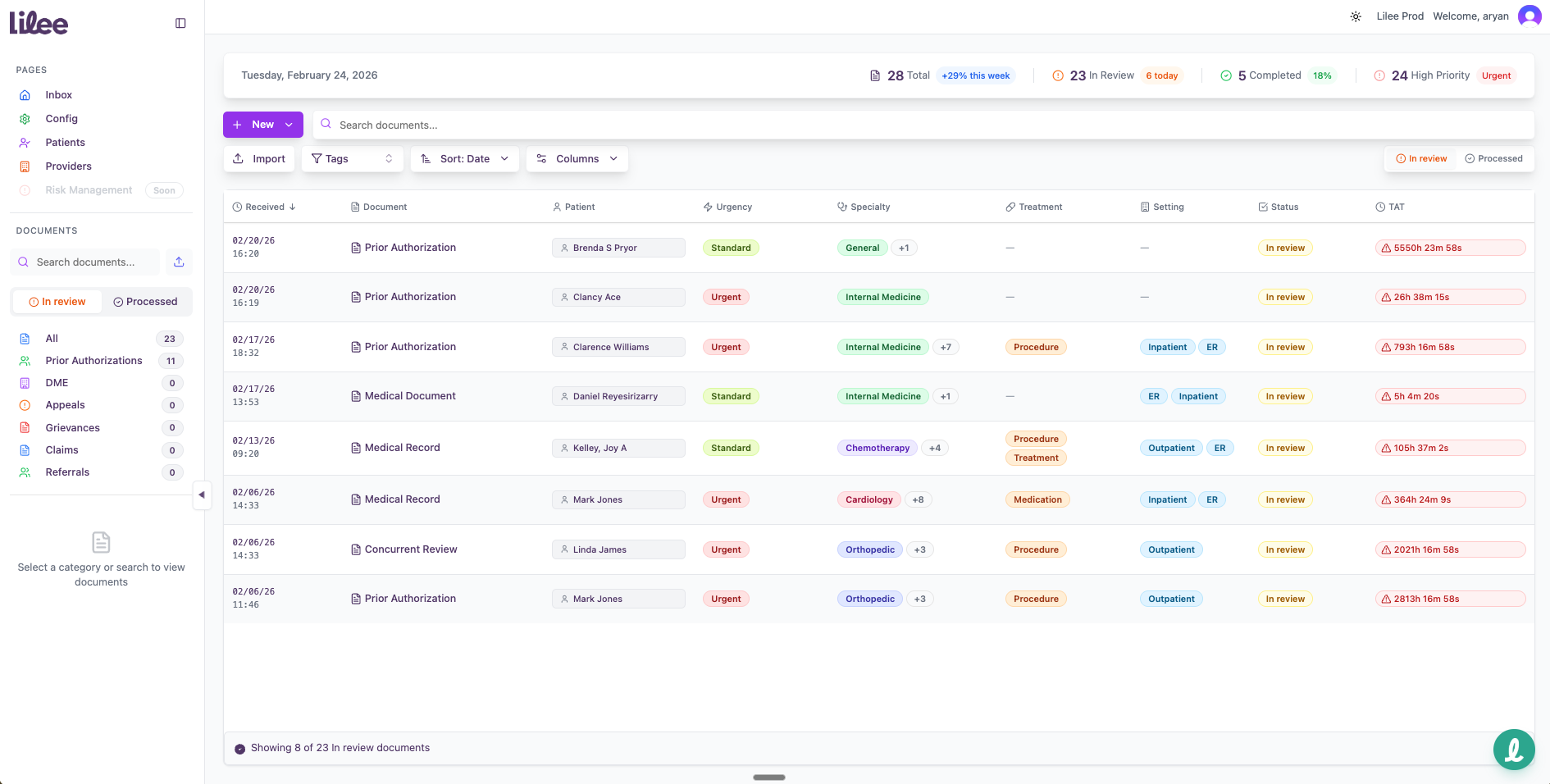
Task: Open Prior Authorizations category
Action: click(93, 361)
